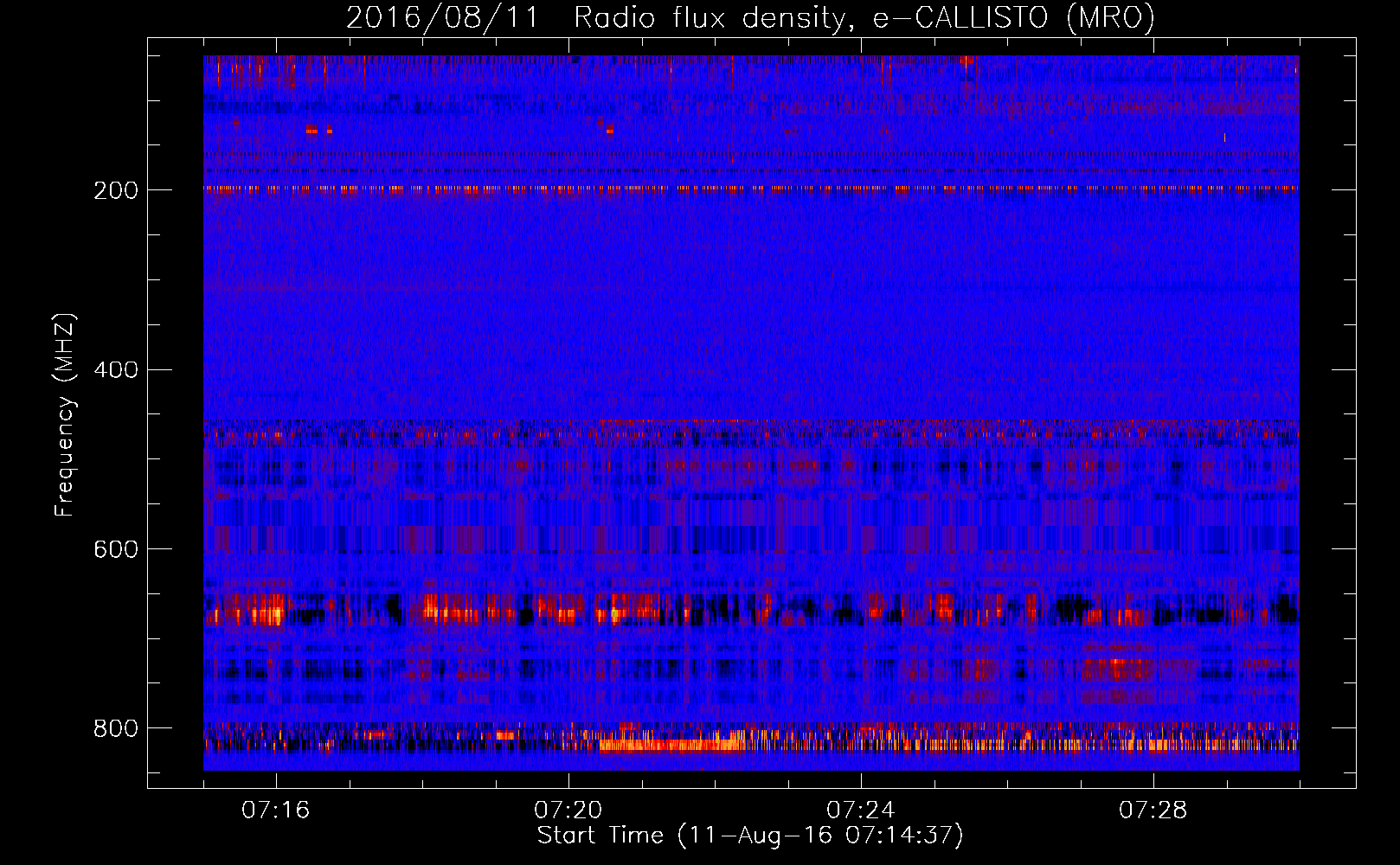Choose the "07:28" time tick label

[x=1153, y=810]
